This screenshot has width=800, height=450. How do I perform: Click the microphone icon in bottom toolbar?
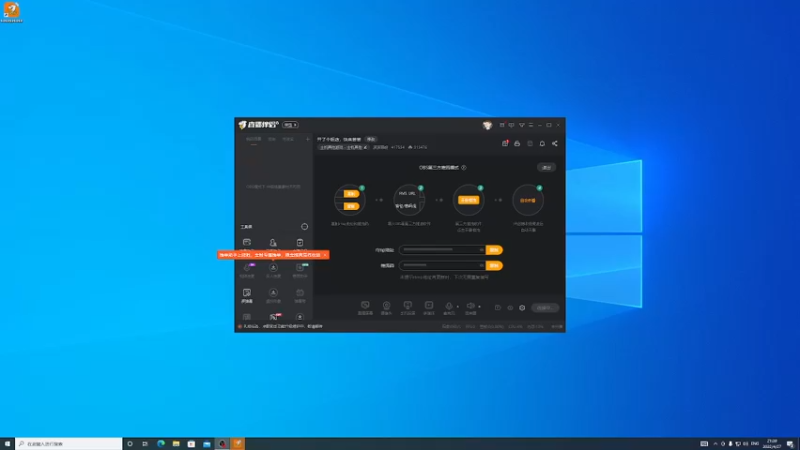[449, 306]
